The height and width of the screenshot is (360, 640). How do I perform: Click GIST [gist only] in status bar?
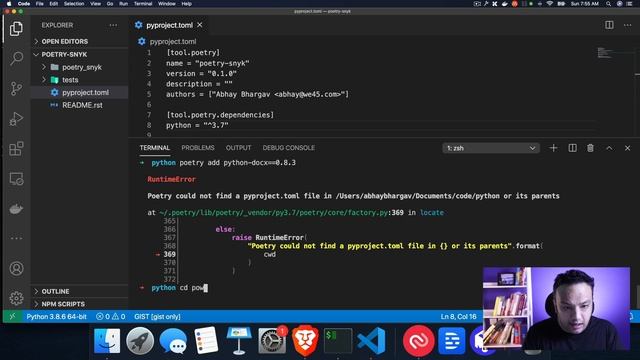pyautogui.click(x=157, y=316)
